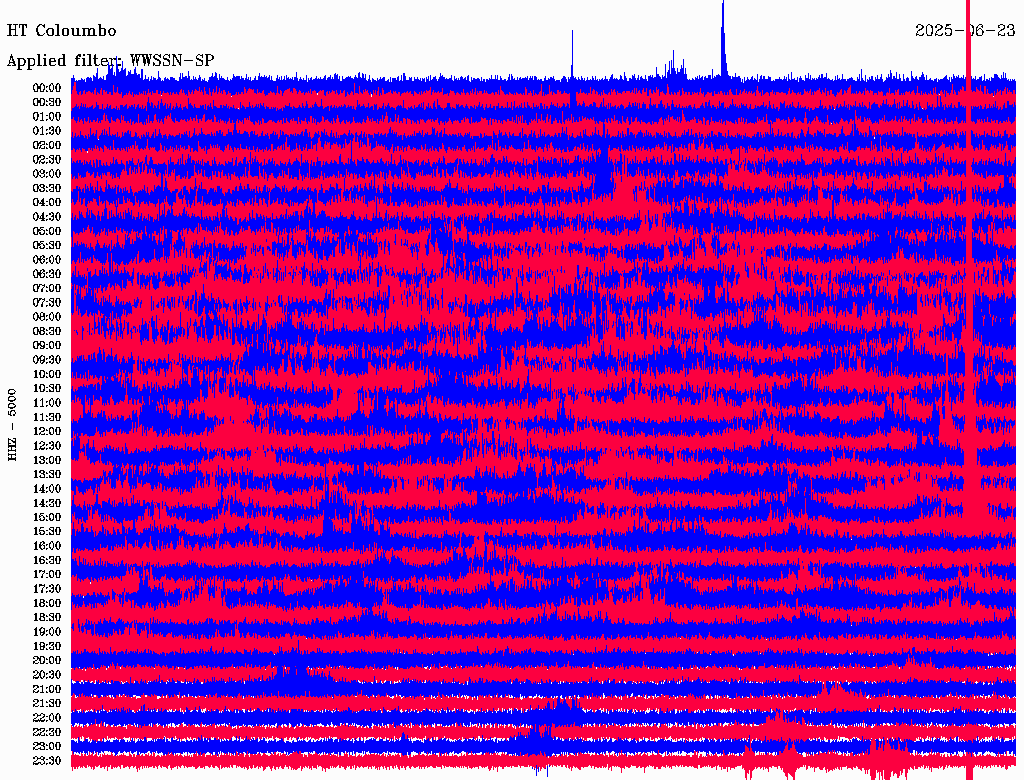
Task: Click the 14:30 time label
Action: (x=47, y=504)
